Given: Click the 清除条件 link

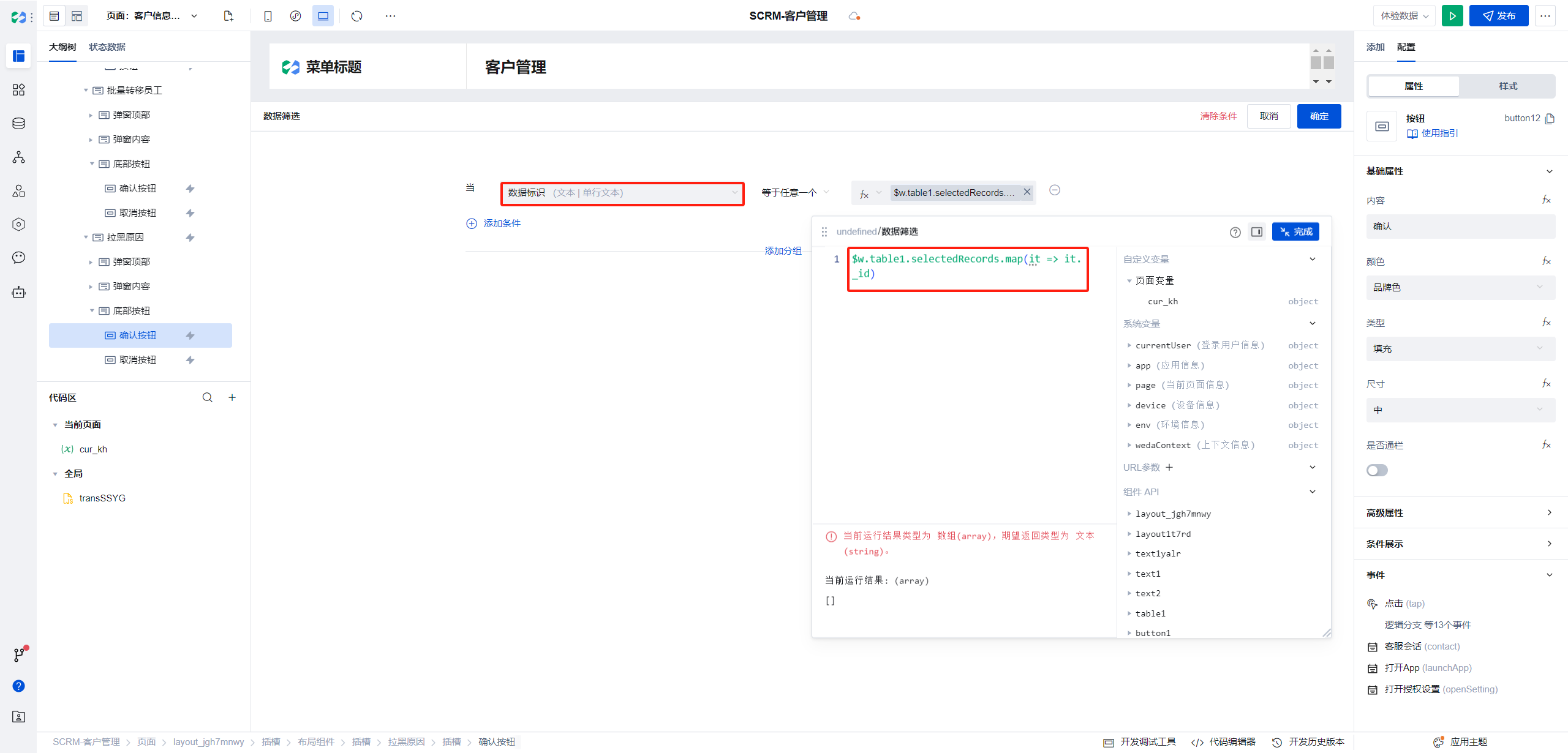Looking at the screenshot, I should [x=1218, y=116].
